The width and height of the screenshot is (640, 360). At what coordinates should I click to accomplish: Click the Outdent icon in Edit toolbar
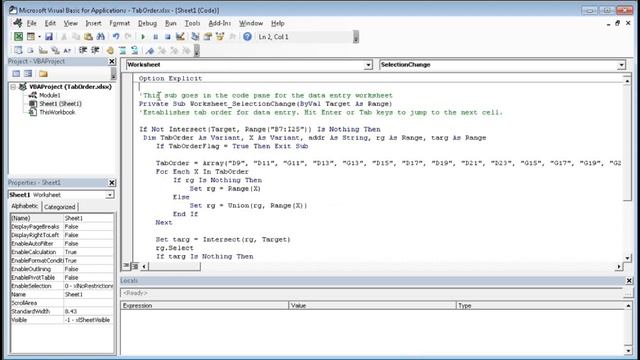(95, 51)
